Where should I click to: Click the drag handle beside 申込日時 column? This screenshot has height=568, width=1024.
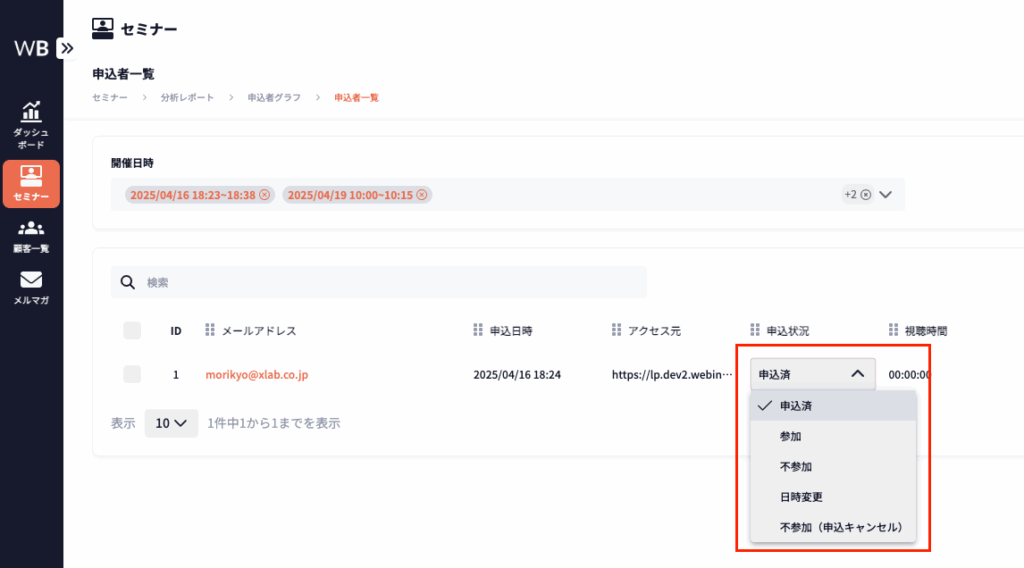click(x=478, y=331)
